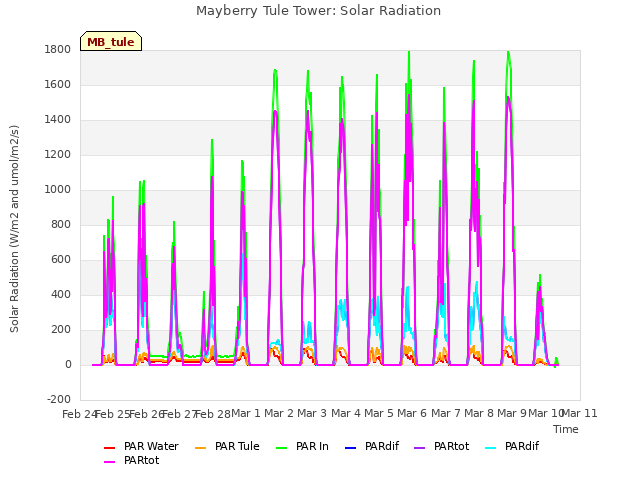Image resolution: width=640 pixels, height=480 pixels.
Task: Click the MB_tule site label box
Action: [x=111, y=41]
